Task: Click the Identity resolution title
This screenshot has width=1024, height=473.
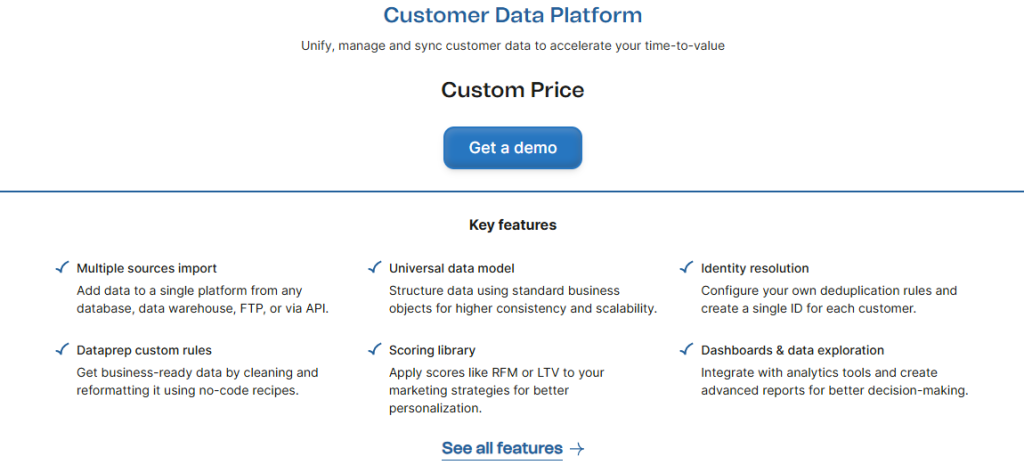Action: coord(755,268)
